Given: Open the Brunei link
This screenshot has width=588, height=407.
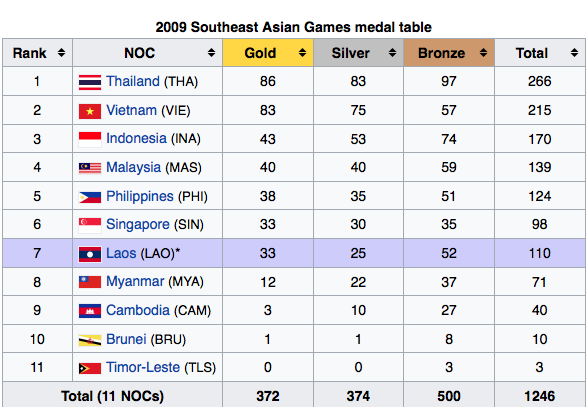Looking at the screenshot, I should pyautogui.click(x=126, y=339).
